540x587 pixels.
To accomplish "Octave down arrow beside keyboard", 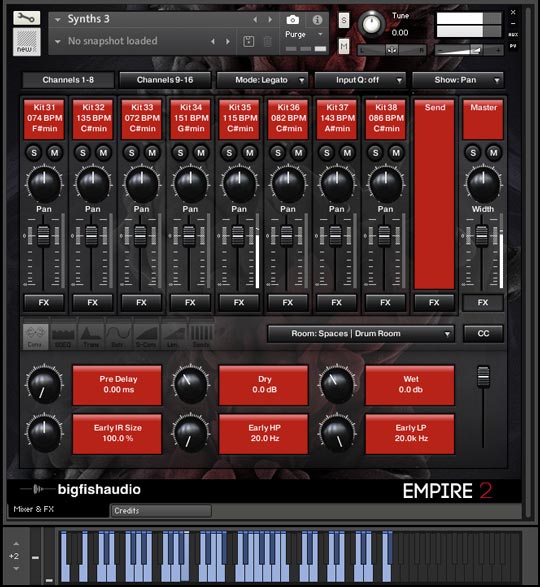I will pyautogui.click(x=16, y=569).
